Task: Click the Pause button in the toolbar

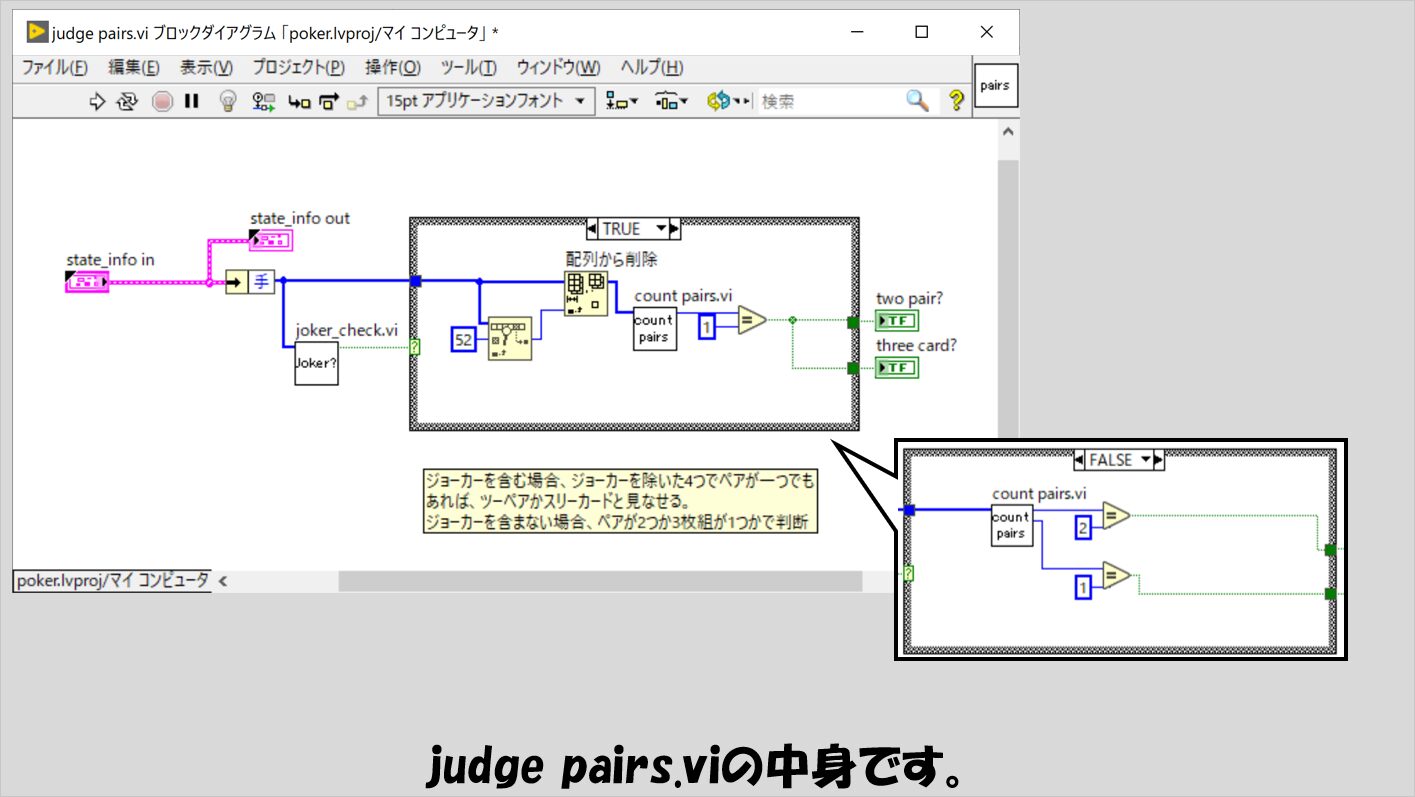Action: click(192, 101)
